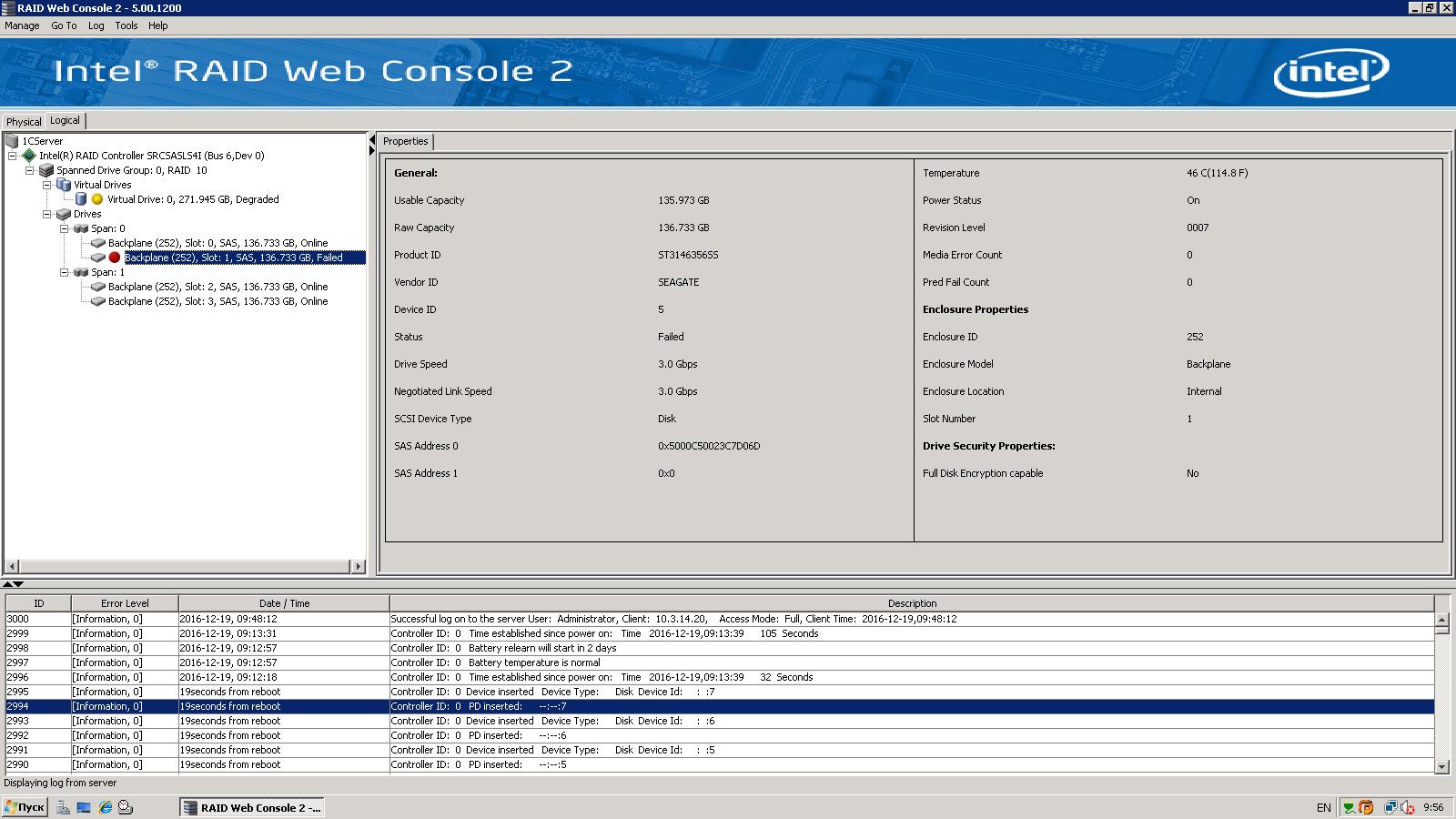Image resolution: width=1456 pixels, height=819 pixels.
Task: Open the Tools menu
Action: tap(126, 25)
